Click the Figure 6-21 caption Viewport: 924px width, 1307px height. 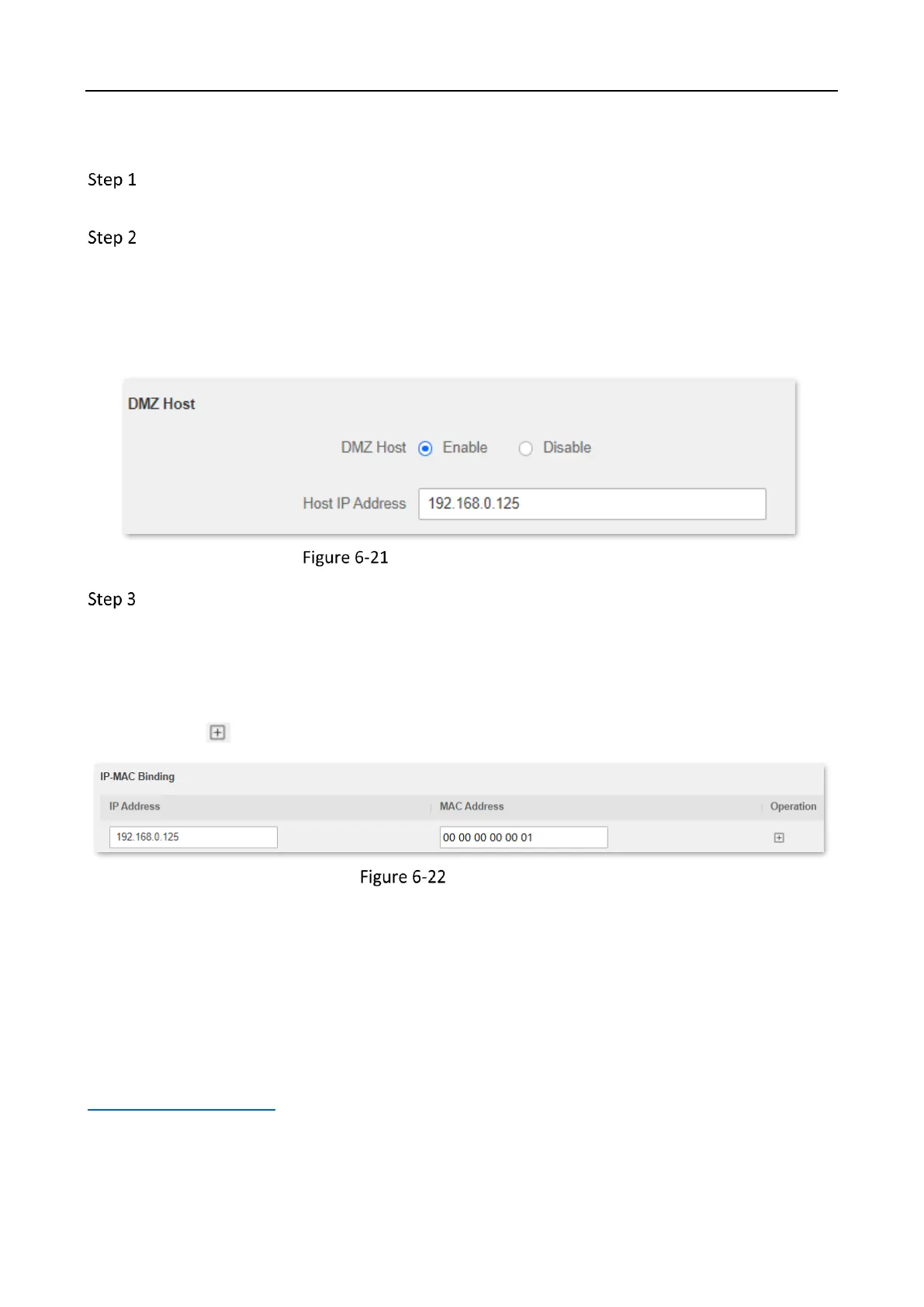tap(345, 557)
